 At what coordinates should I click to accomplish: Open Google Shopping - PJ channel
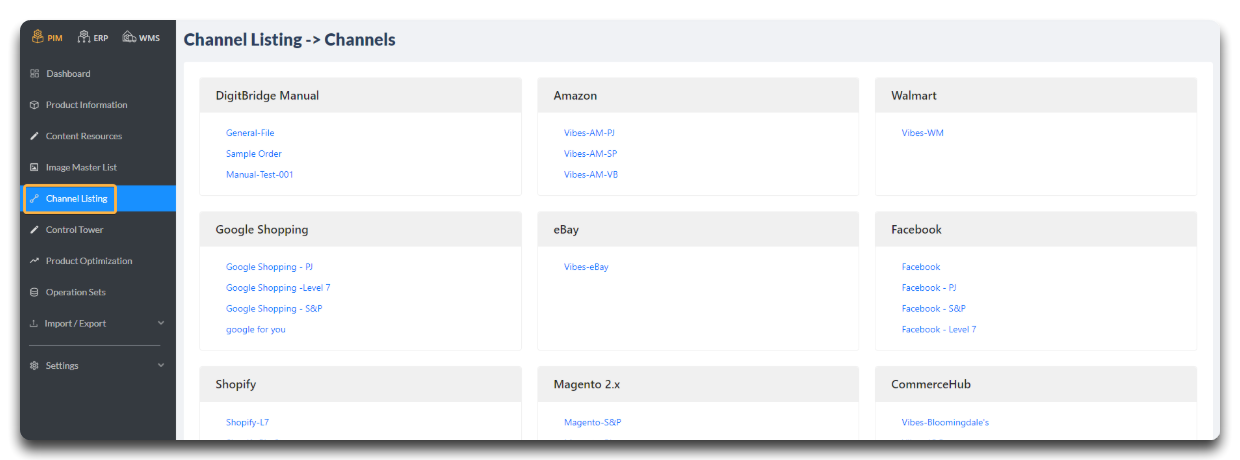269,267
